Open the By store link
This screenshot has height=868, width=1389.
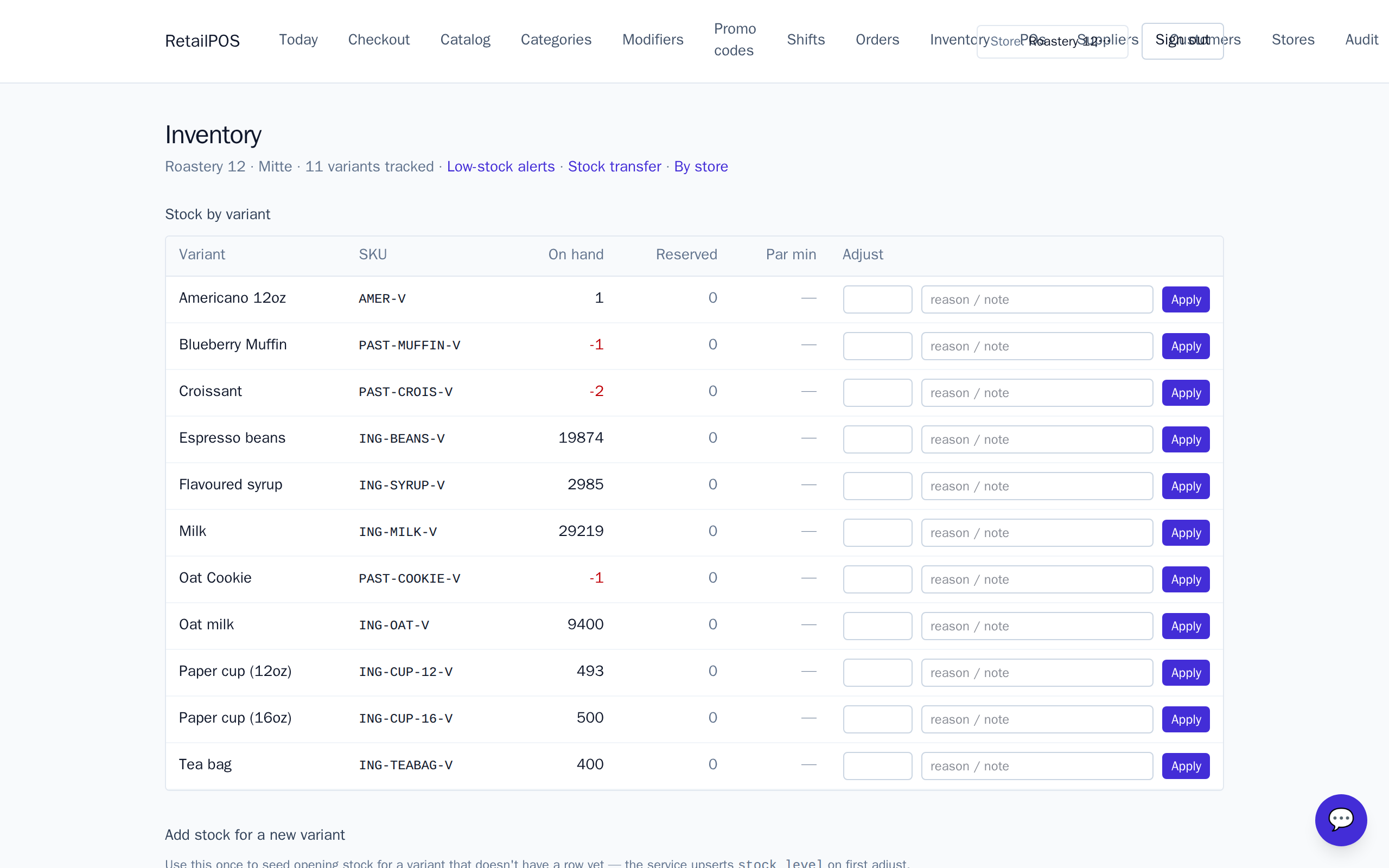[x=701, y=167]
